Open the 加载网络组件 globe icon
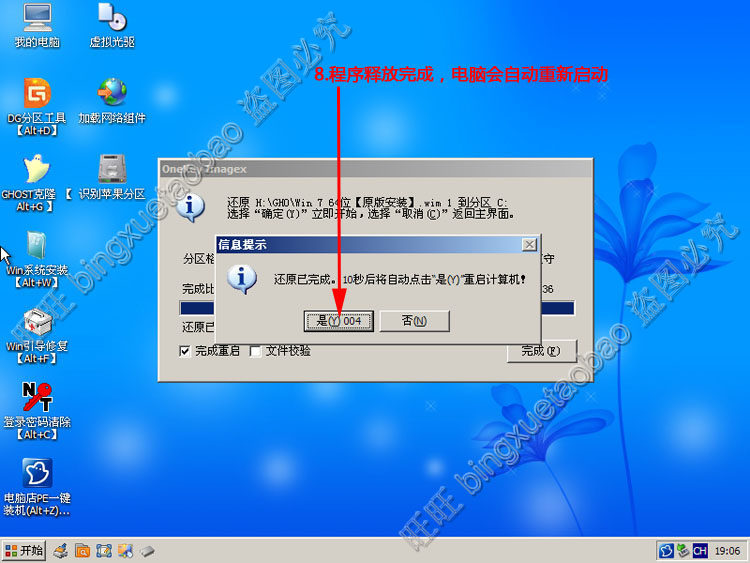The height and width of the screenshot is (563, 750). click(112, 100)
